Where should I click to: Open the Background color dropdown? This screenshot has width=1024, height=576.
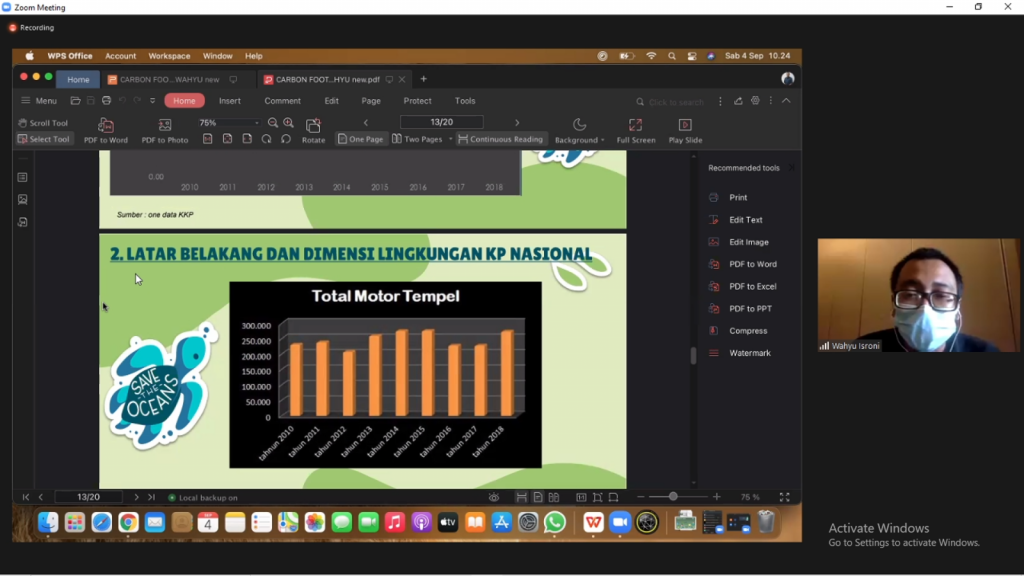[x=603, y=140]
